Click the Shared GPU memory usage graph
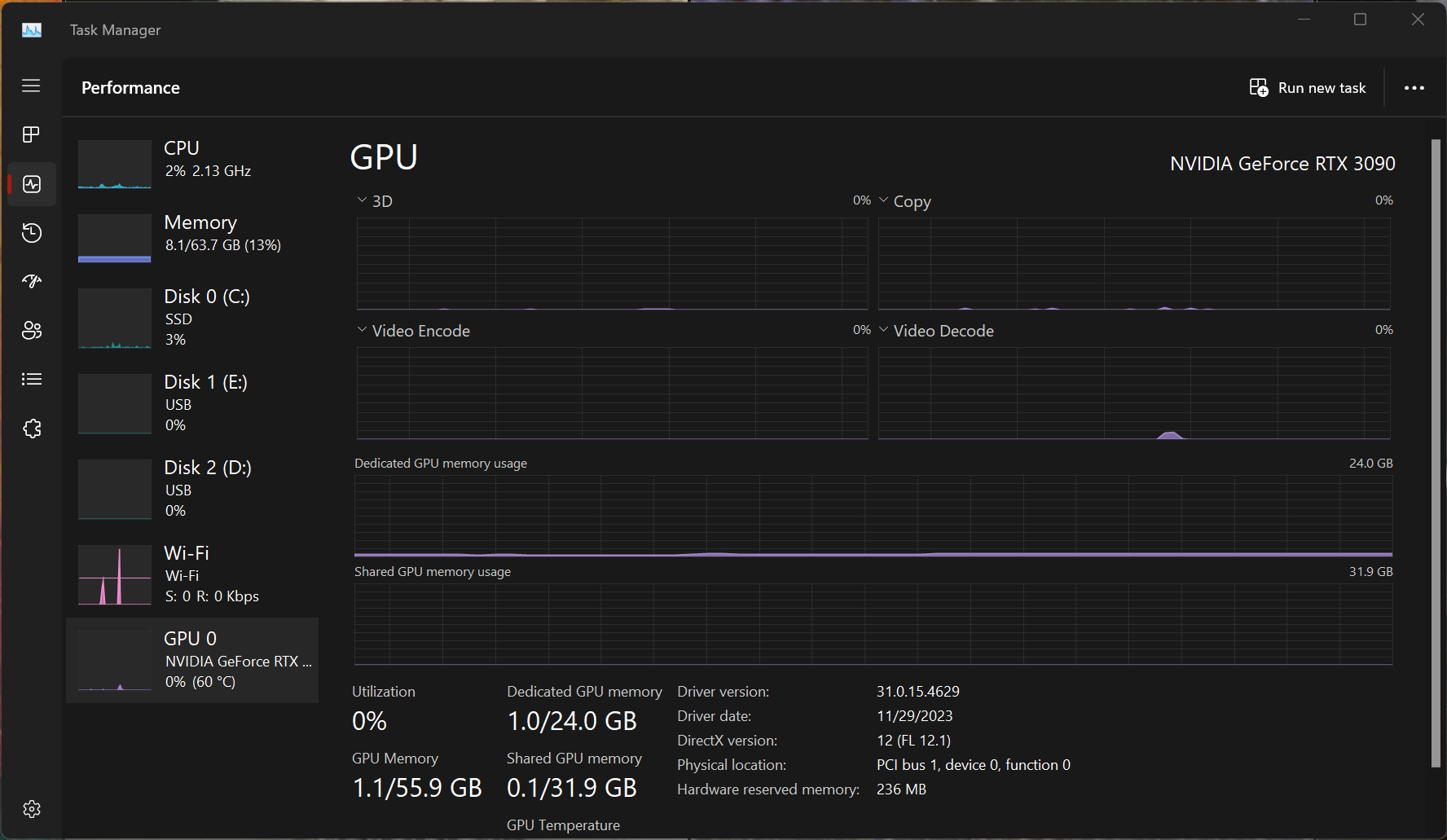This screenshot has height=840, width=1447. tap(873, 624)
